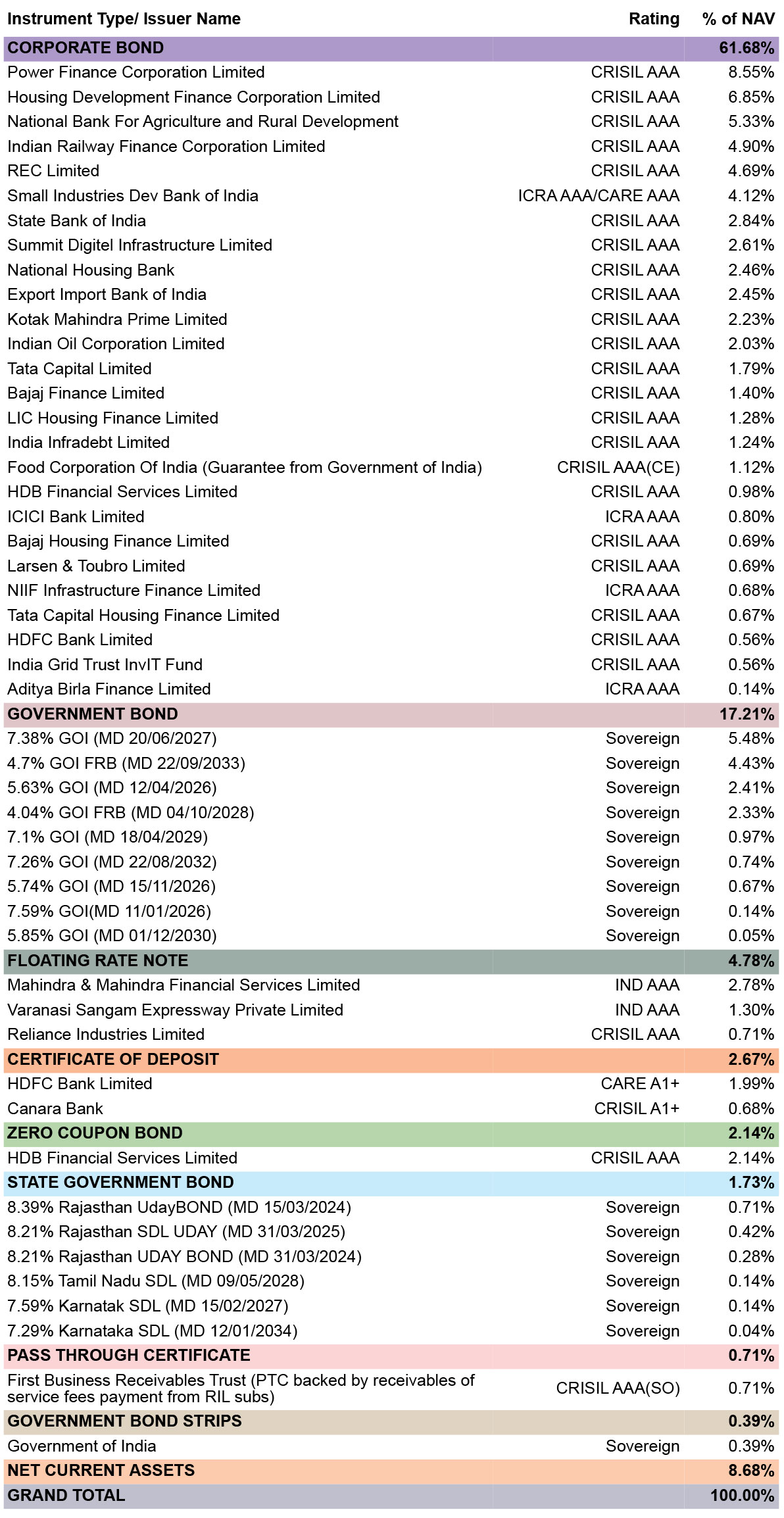Viewport: 784px width, 1518px height.
Task: Click the Rating column heading
Action: 654,19
